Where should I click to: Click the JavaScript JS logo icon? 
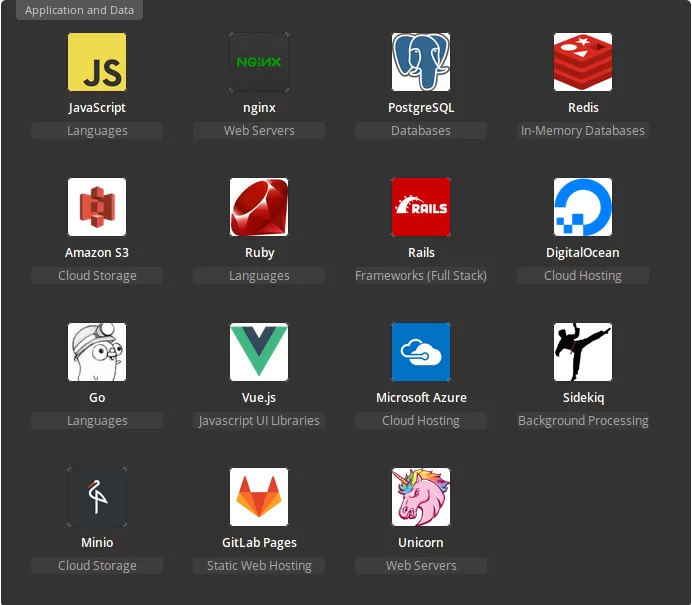[97, 62]
